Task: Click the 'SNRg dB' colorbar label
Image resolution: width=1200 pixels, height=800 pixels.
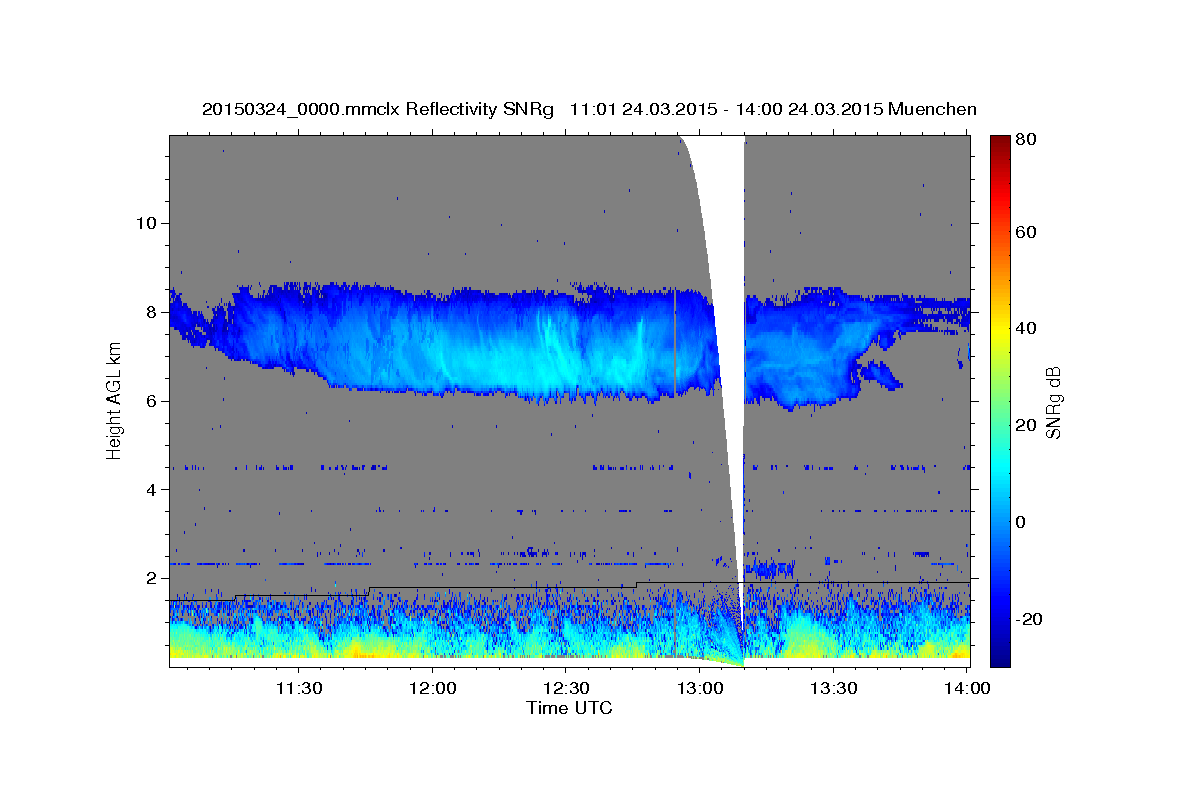Action: point(1052,401)
